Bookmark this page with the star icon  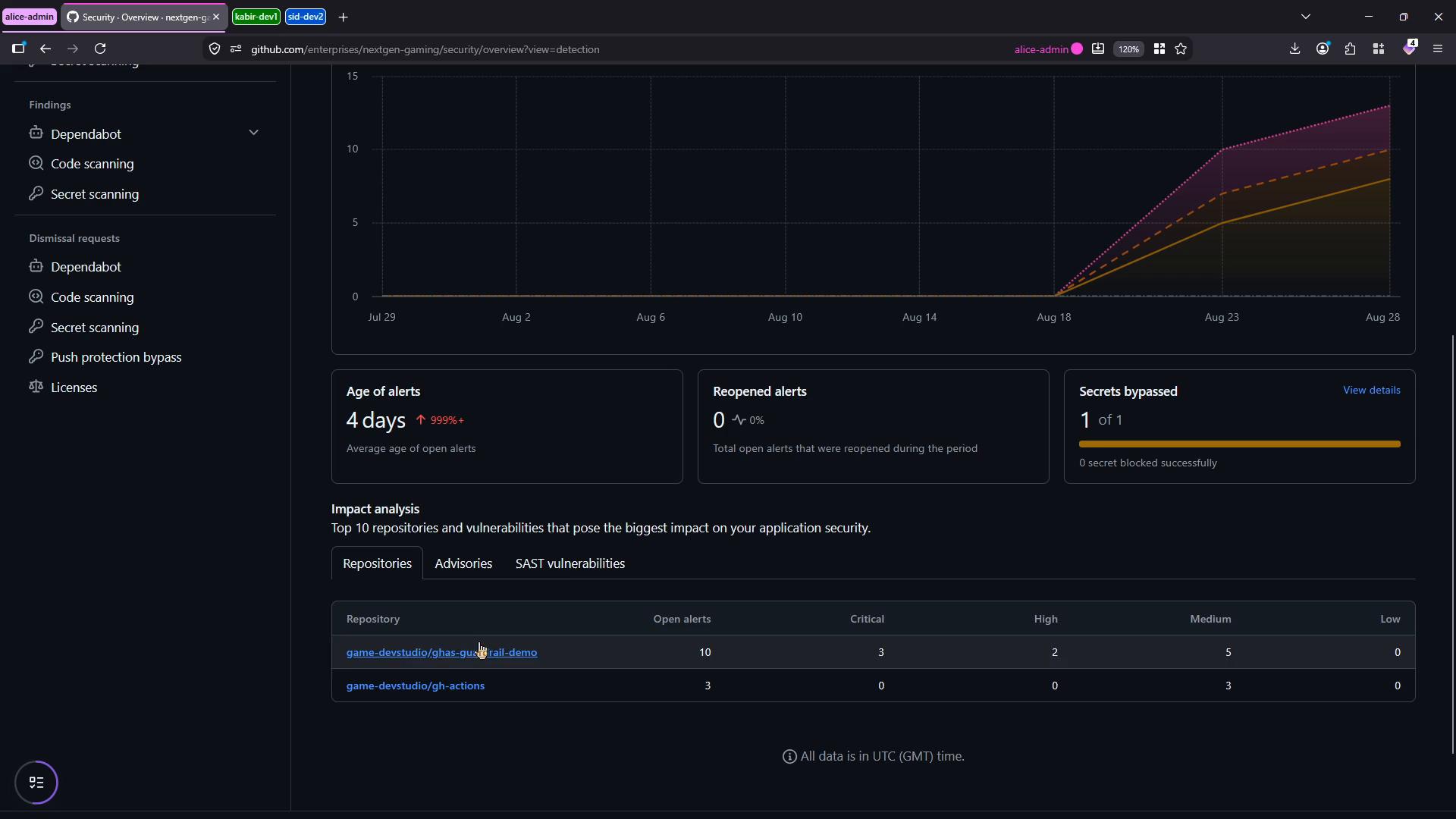coord(1181,49)
